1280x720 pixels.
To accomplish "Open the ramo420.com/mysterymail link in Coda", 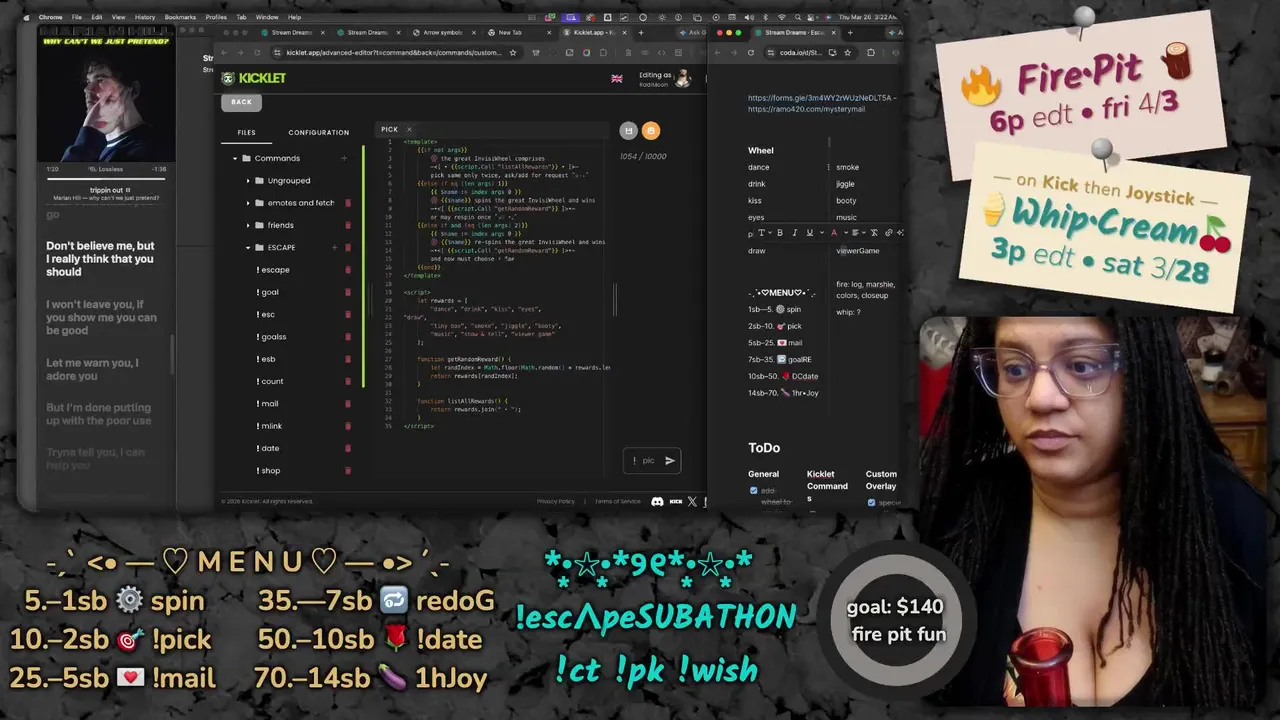I will 806,109.
